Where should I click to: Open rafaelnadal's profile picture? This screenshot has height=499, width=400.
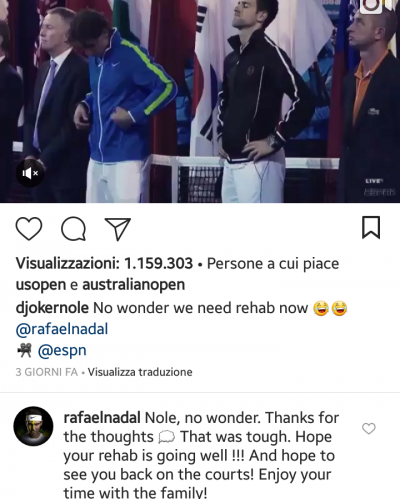(33, 426)
